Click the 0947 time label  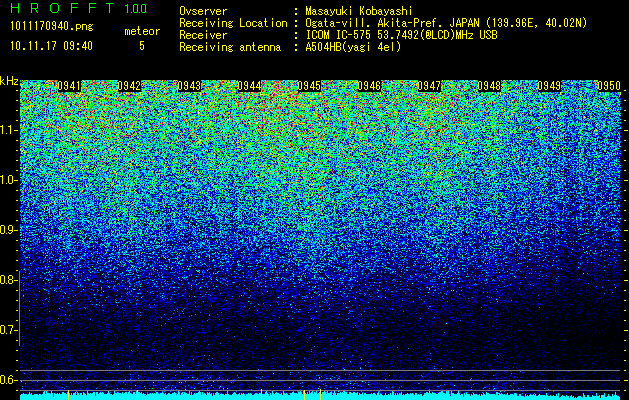(x=429, y=86)
